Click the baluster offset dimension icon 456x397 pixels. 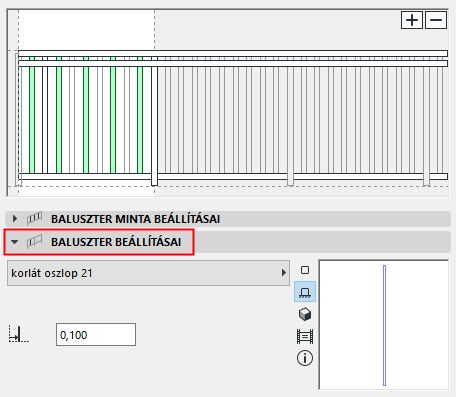[19, 334]
